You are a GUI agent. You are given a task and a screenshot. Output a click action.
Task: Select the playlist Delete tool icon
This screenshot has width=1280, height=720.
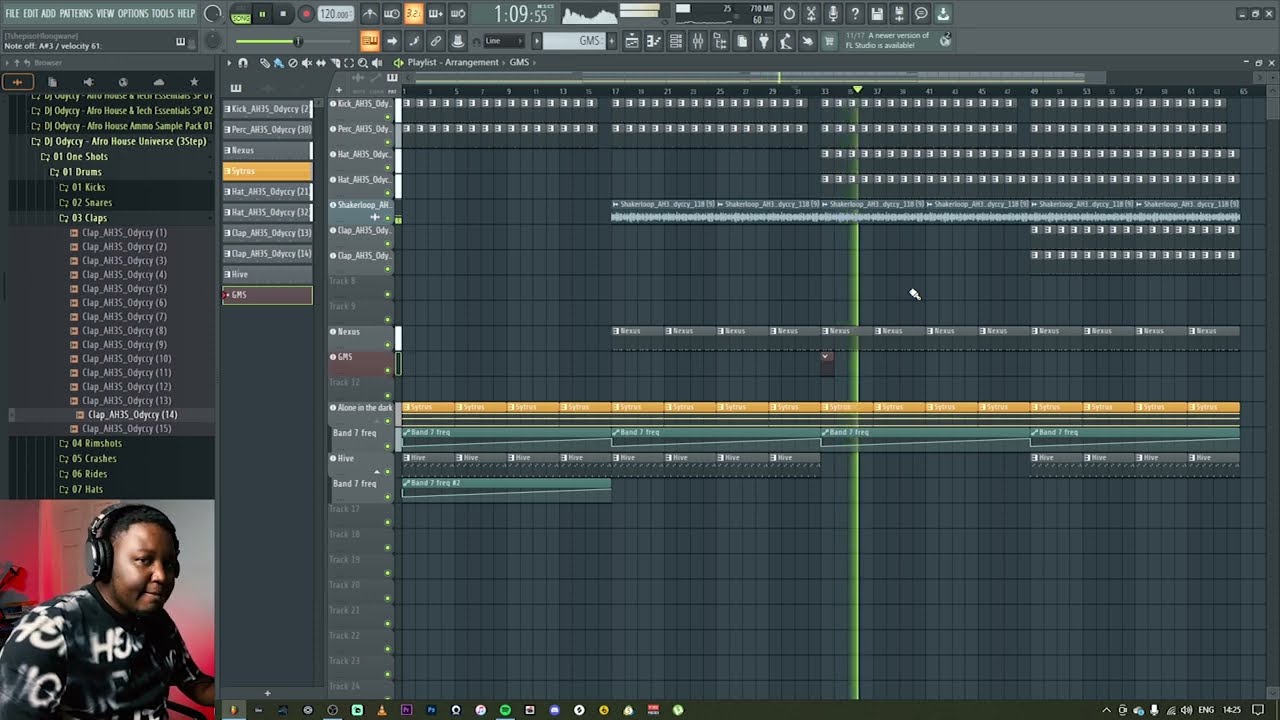click(x=293, y=63)
